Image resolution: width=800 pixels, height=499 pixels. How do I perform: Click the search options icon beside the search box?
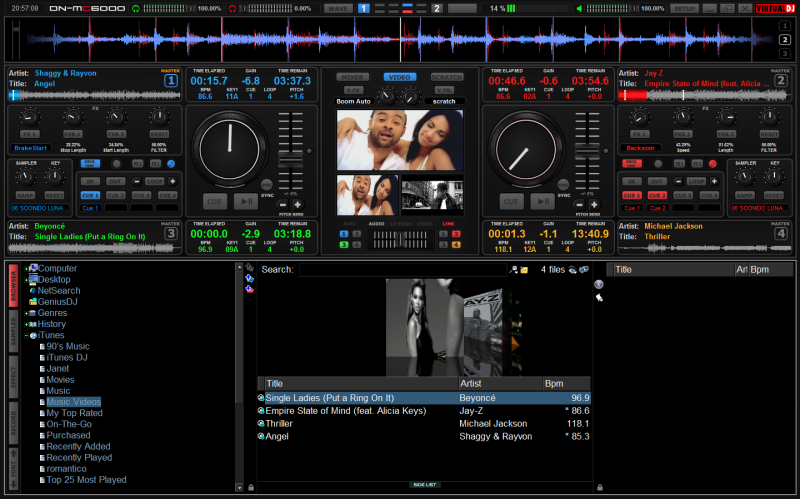click(514, 270)
